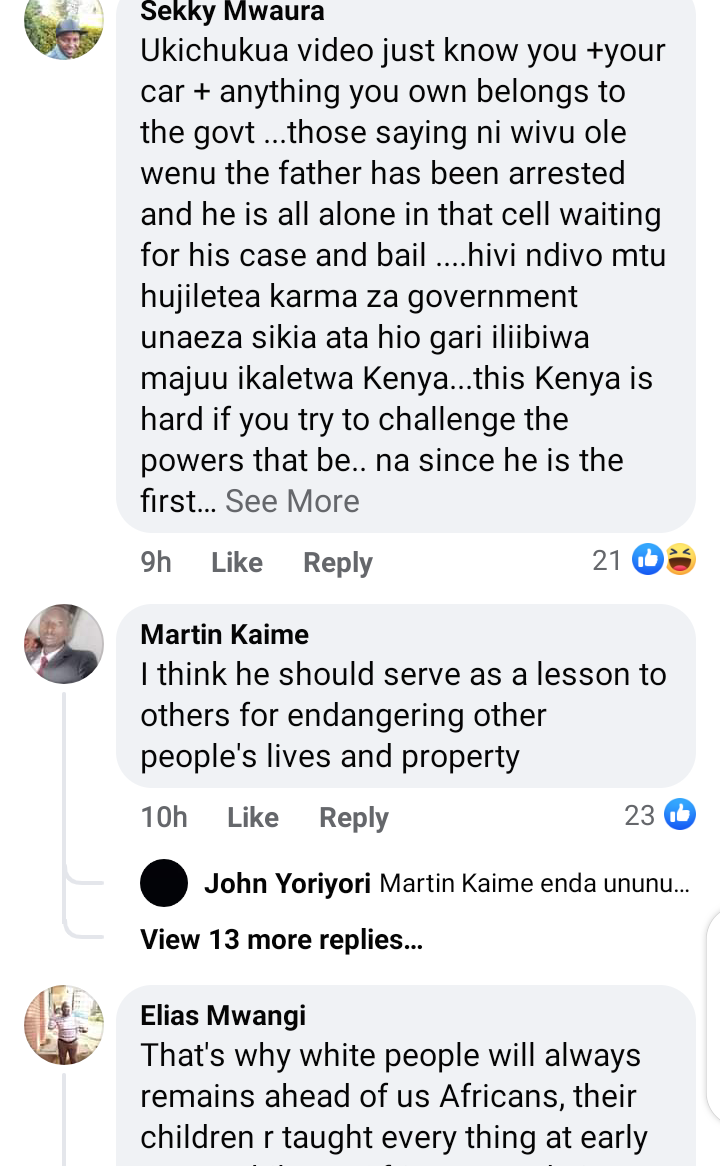720x1166 pixels.
Task: Click the blue thumbs-up reaction icon beside 21
Action: point(647,559)
